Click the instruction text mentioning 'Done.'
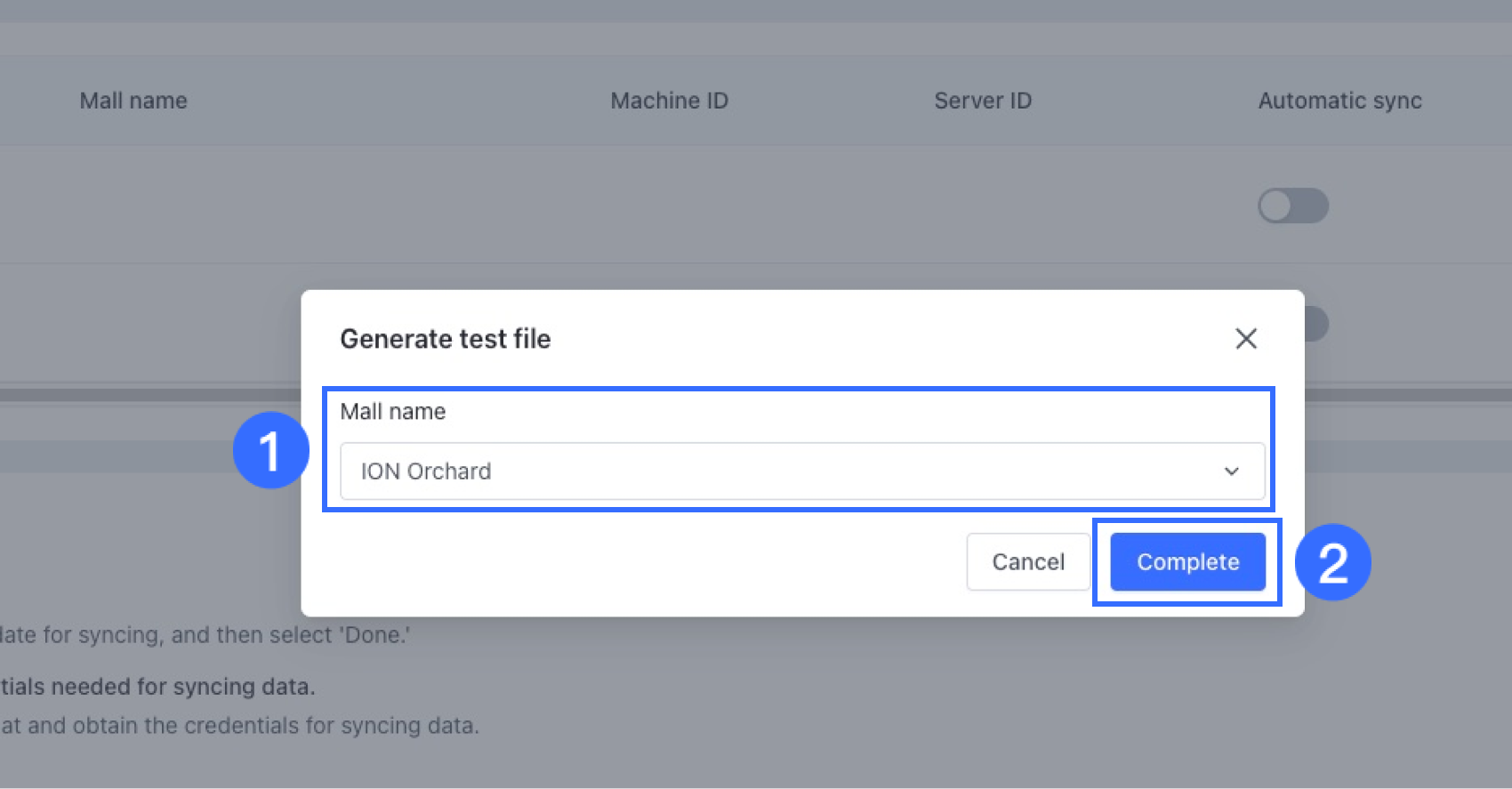 205,635
